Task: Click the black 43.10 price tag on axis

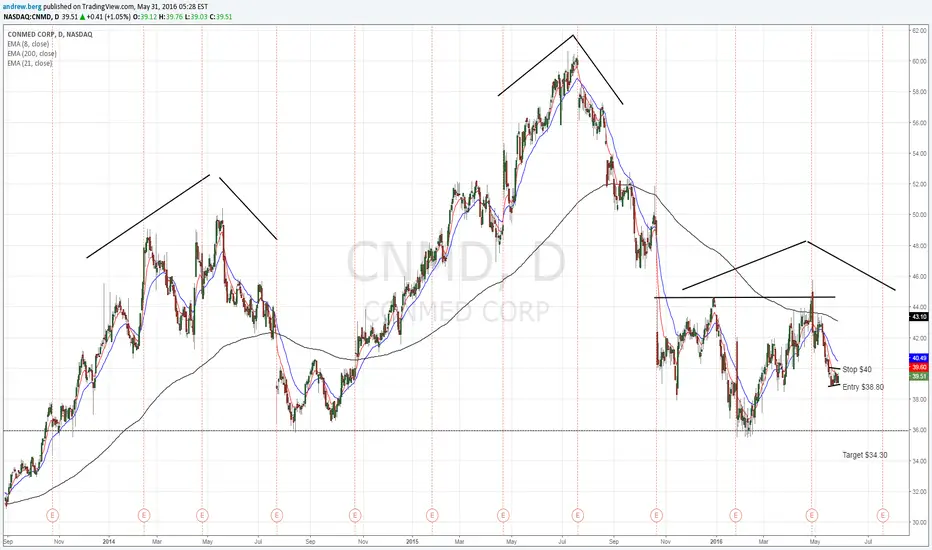Action: coord(919,317)
